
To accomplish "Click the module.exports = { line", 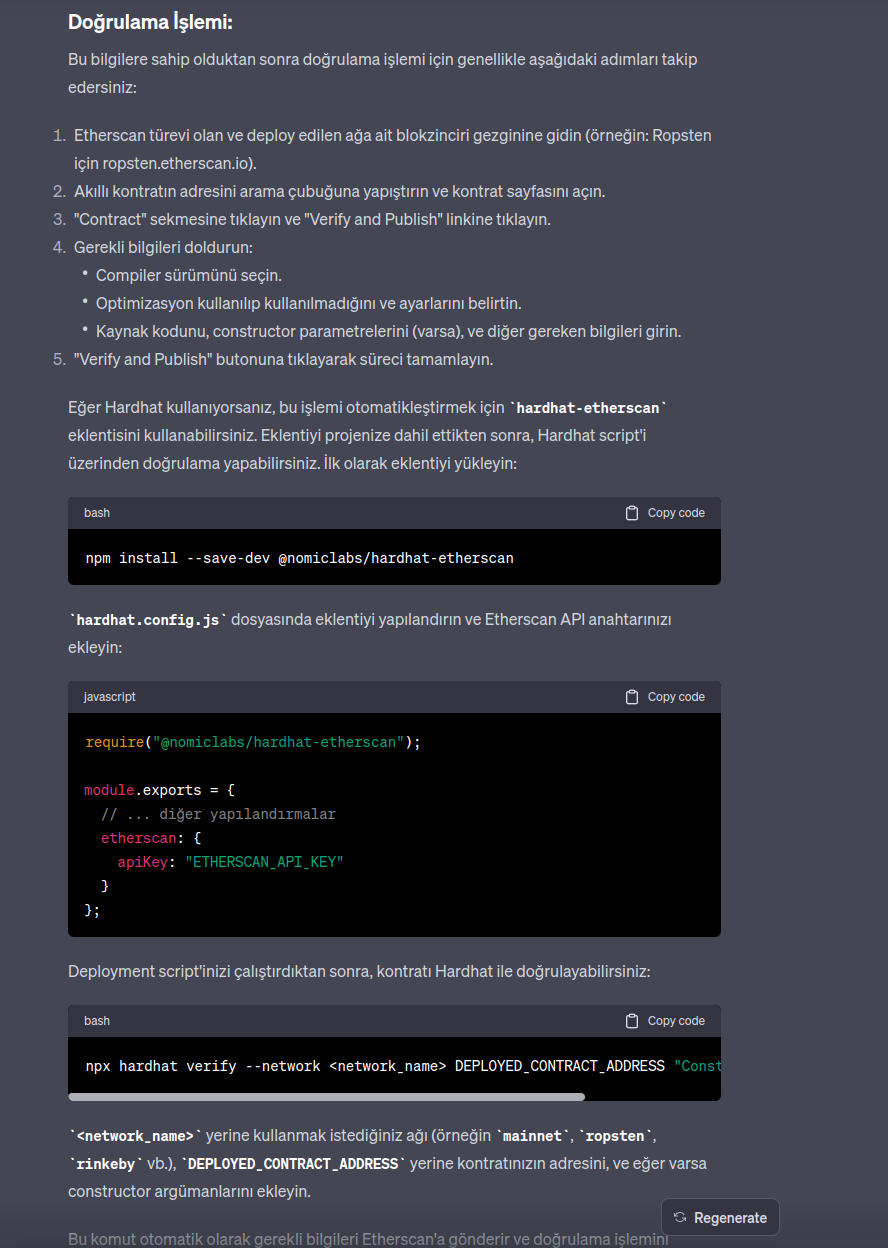I will click(160, 790).
